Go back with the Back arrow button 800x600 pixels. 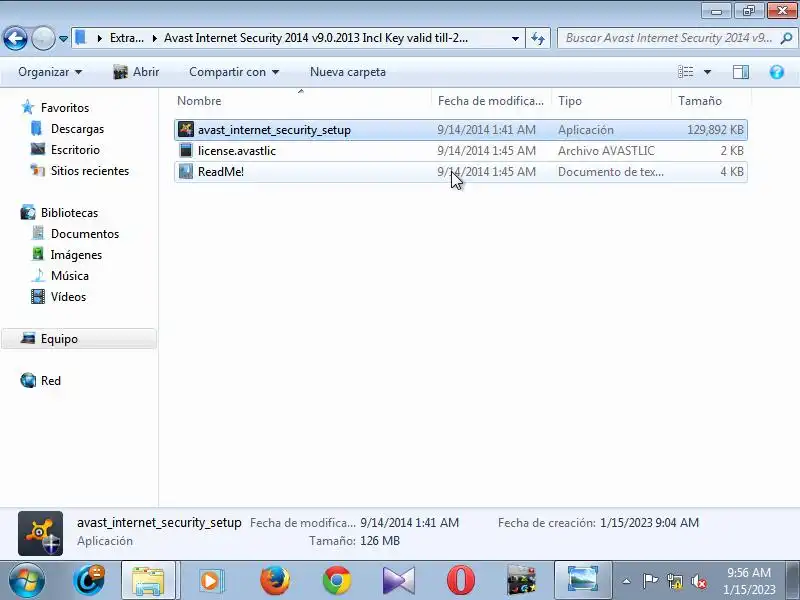(15, 38)
